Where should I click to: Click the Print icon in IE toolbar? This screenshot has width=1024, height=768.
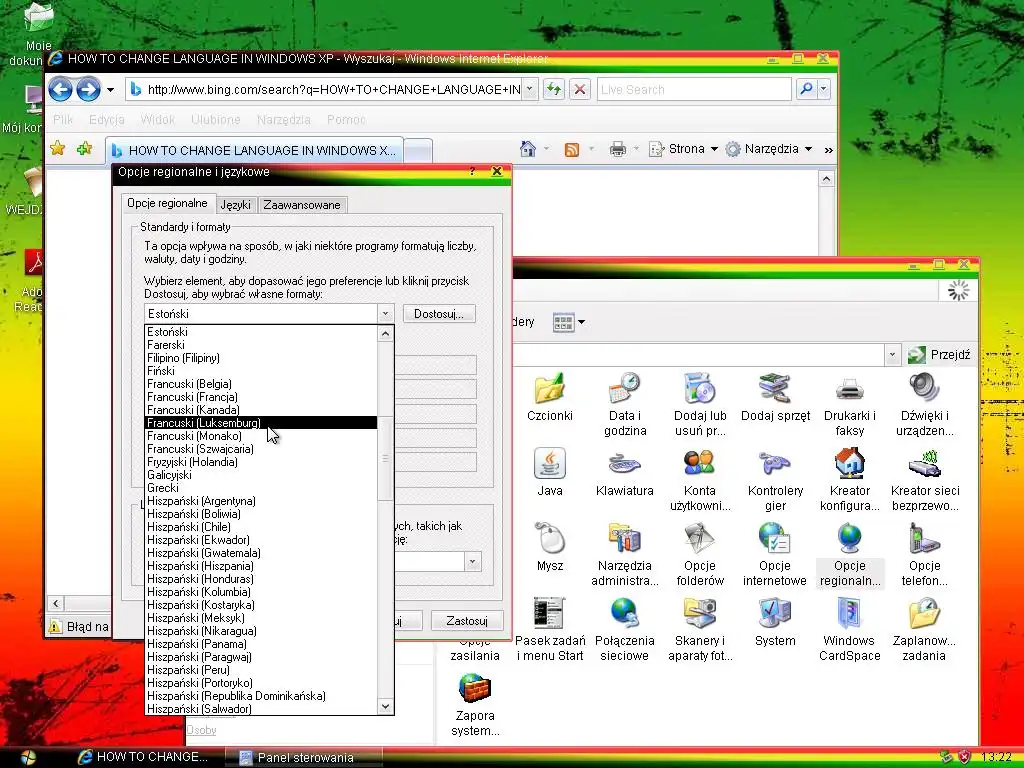pyautogui.click(x=617, y=150)
